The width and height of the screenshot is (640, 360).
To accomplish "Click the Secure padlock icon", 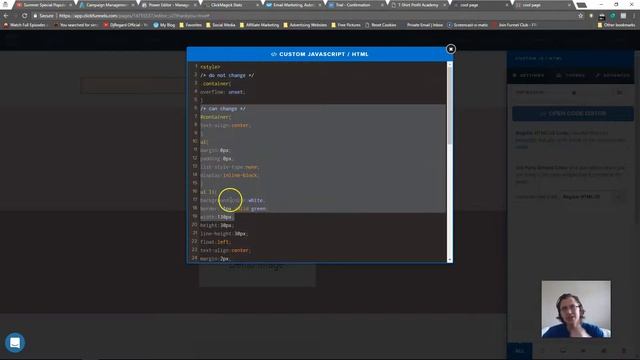I will click(x=36, y=16).
